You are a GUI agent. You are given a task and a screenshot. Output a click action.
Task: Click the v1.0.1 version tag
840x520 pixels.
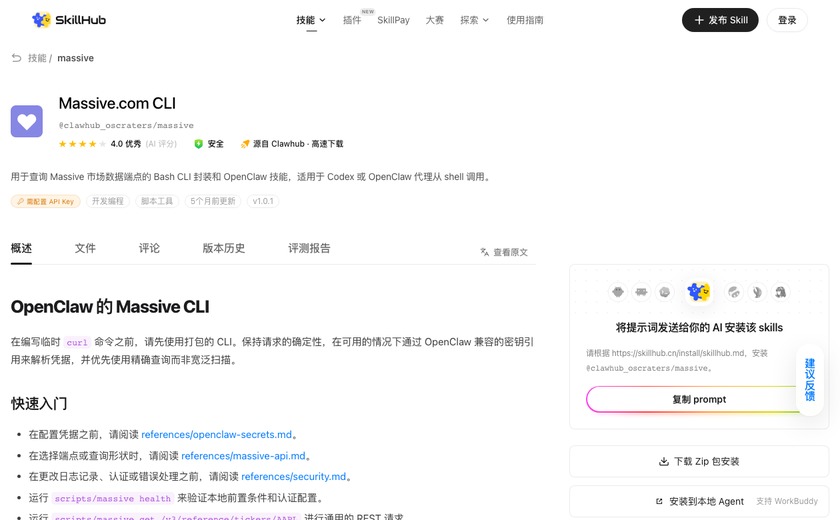(x=263, y=201)
